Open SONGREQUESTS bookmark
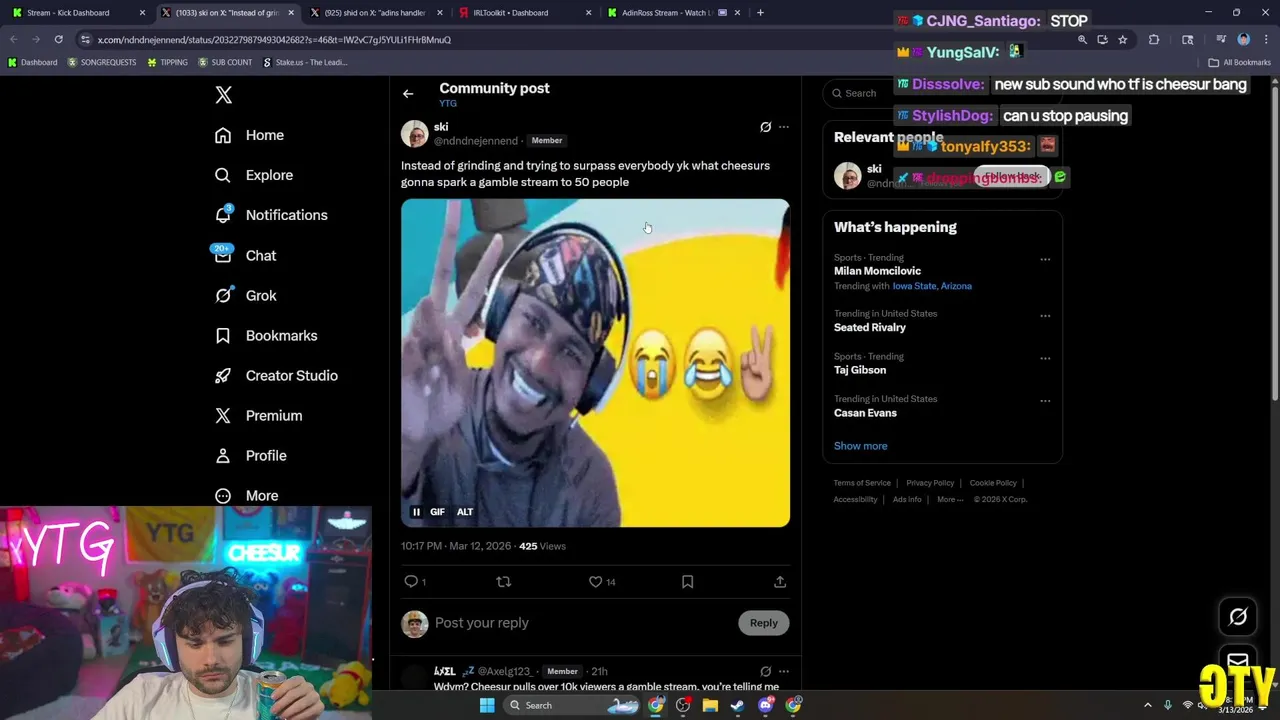Screen dimensions: 1280x720 [x=101, y=62]
